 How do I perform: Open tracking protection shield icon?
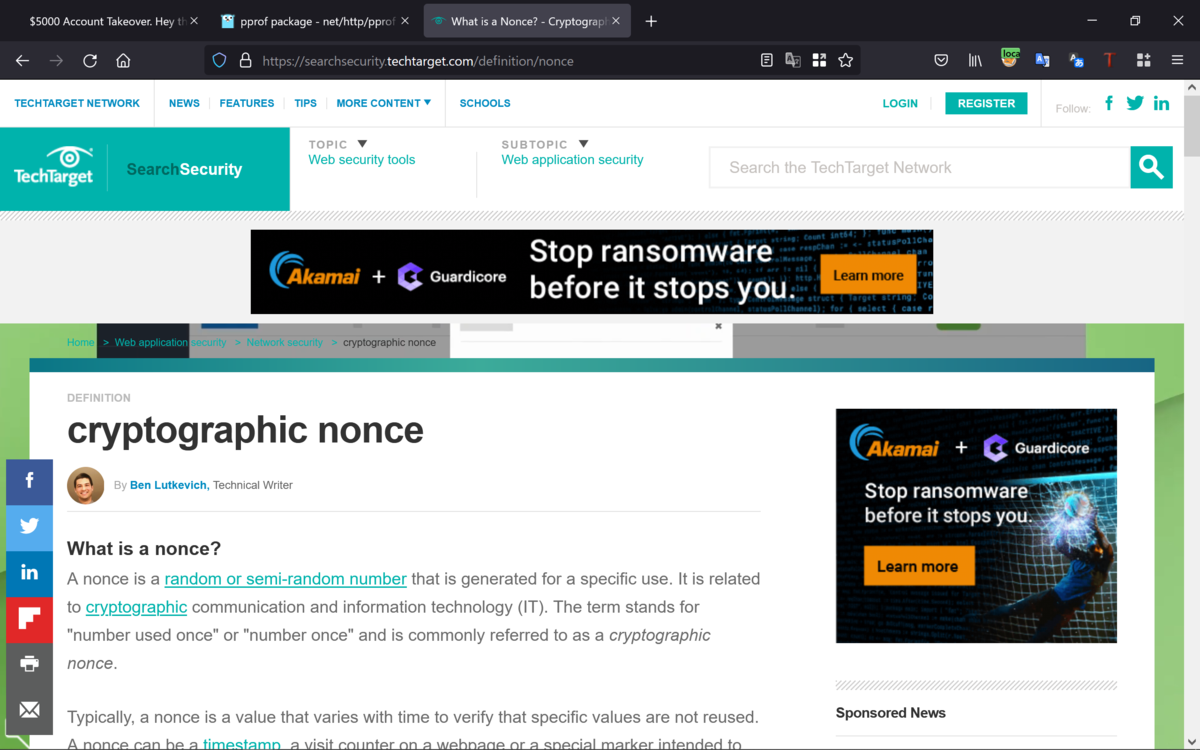click(x=219, y=60)
